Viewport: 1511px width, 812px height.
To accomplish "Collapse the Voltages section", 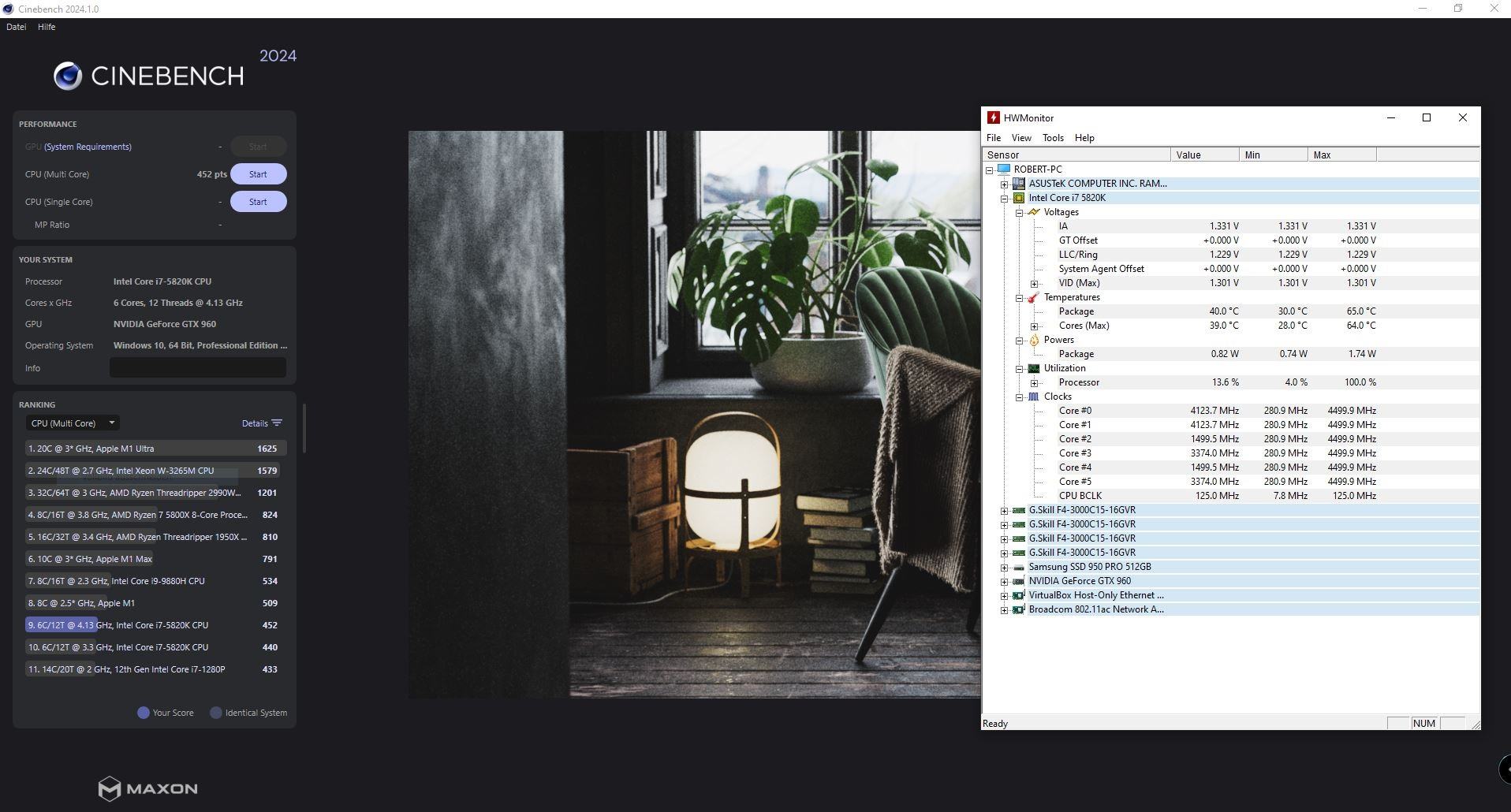I will pos(1020,212).
